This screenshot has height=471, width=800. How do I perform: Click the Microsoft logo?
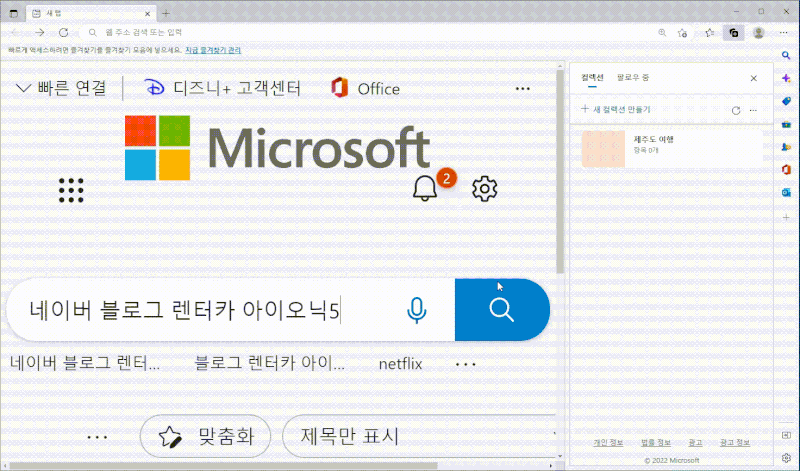pyautogui.click(x=277, y=147)
